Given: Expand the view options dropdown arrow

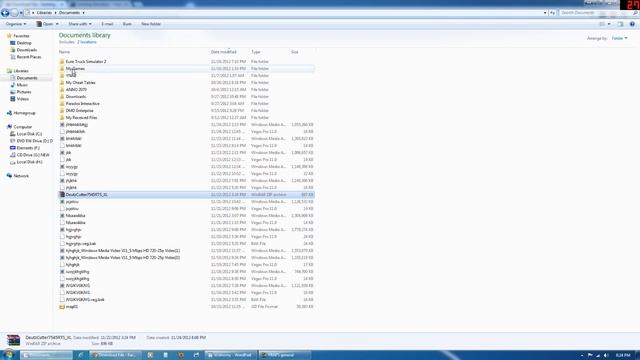Looking at the screenshot, I should click(609, 24).
